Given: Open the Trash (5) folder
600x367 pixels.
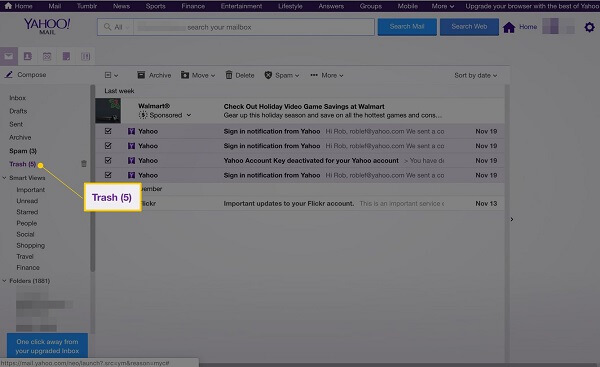Looking at the screenshot, I should 23,164.
